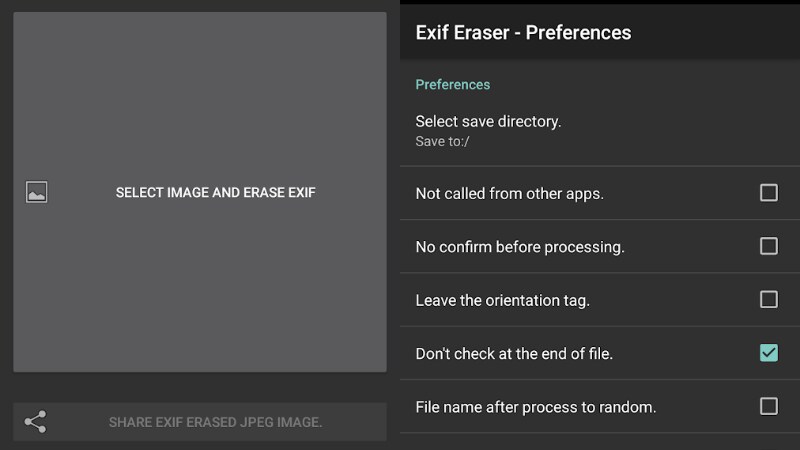The height and width of the screenshot is (450, 800).
Task: Enable 'Not called from other apps' checkbox
Action: 768,193
